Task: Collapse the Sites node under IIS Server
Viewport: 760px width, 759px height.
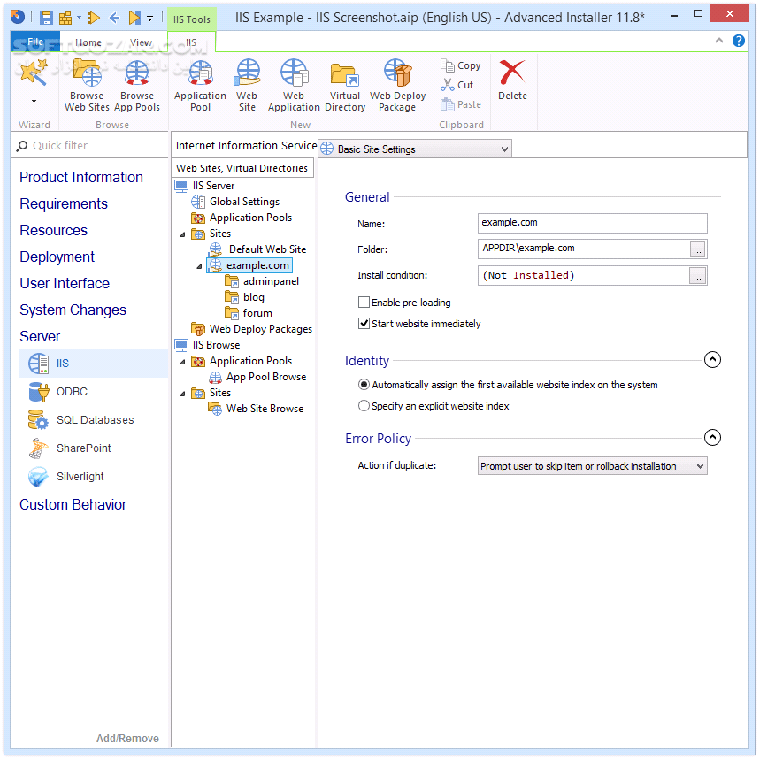Action: (x=183, y=235)
